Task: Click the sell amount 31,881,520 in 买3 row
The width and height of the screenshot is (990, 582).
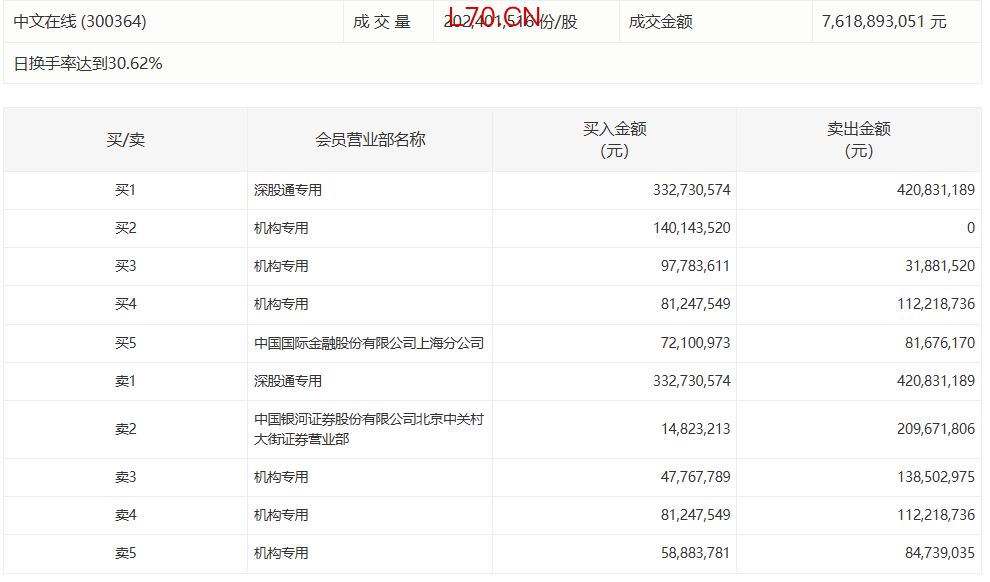Action: coord(934,266)
